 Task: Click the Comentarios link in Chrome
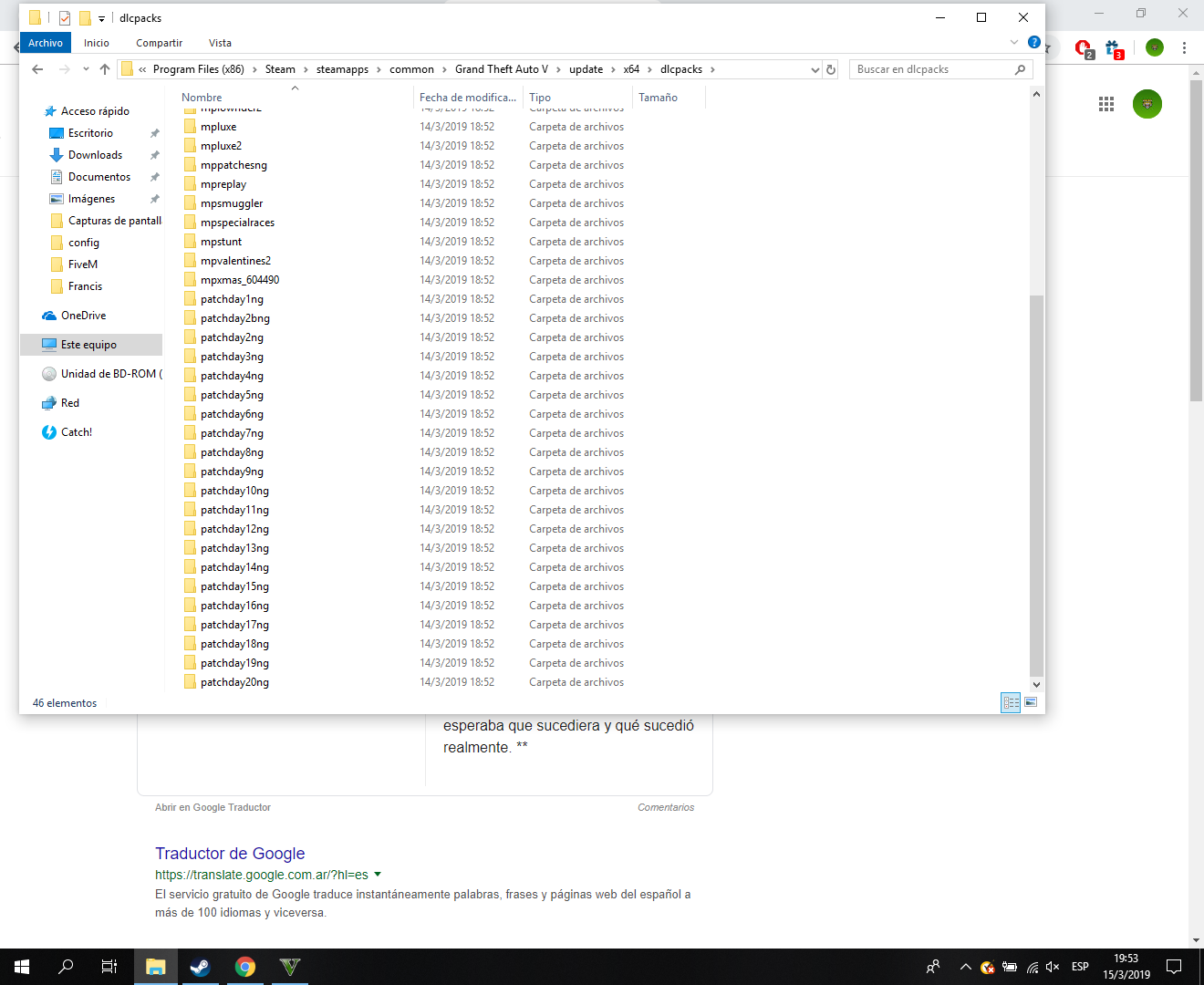click(666, 807)
